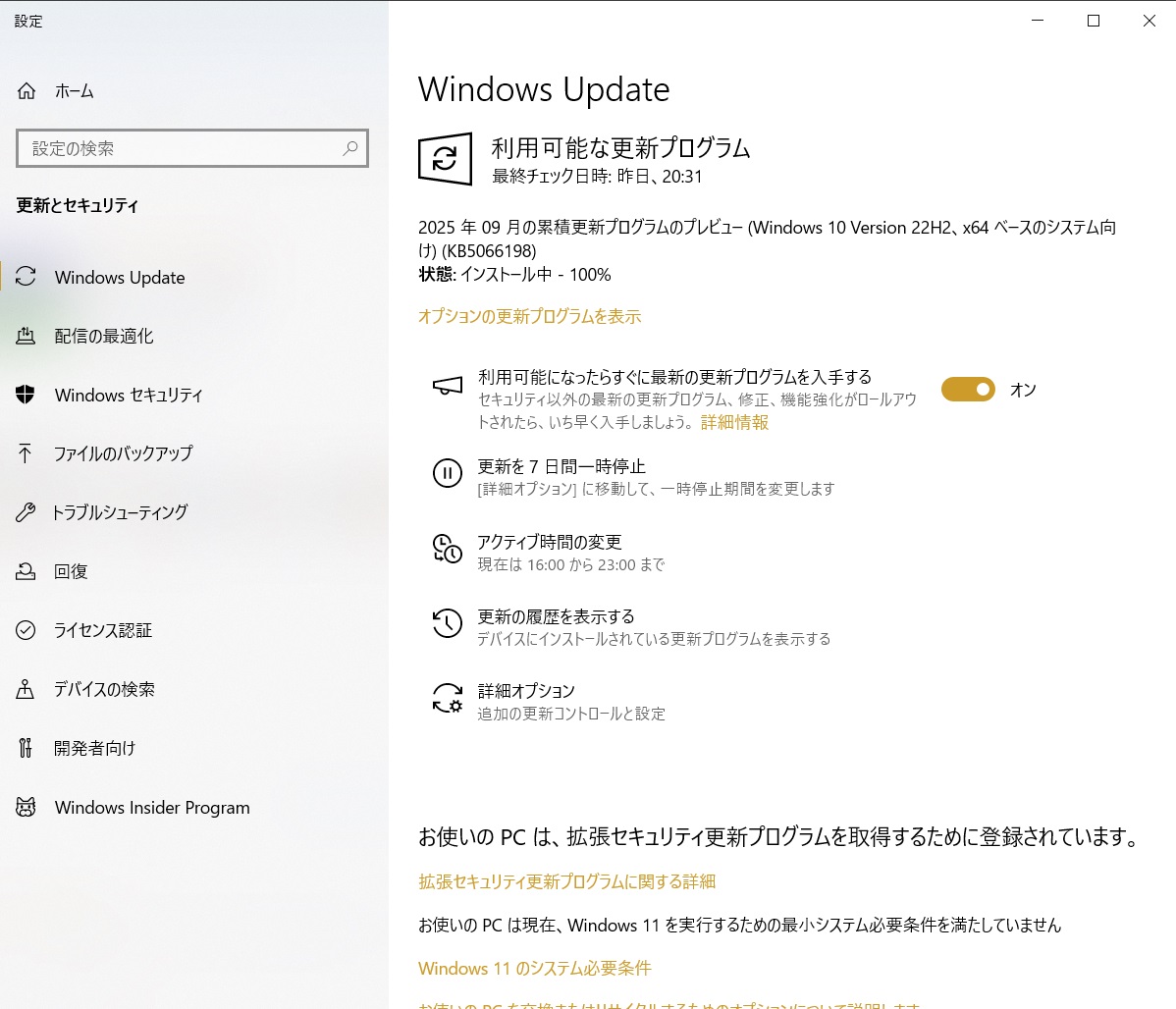Click the 更新とセキュリティ heading
The width and height of the screenshot is (1176, 1009).
(x=78, y=205)
